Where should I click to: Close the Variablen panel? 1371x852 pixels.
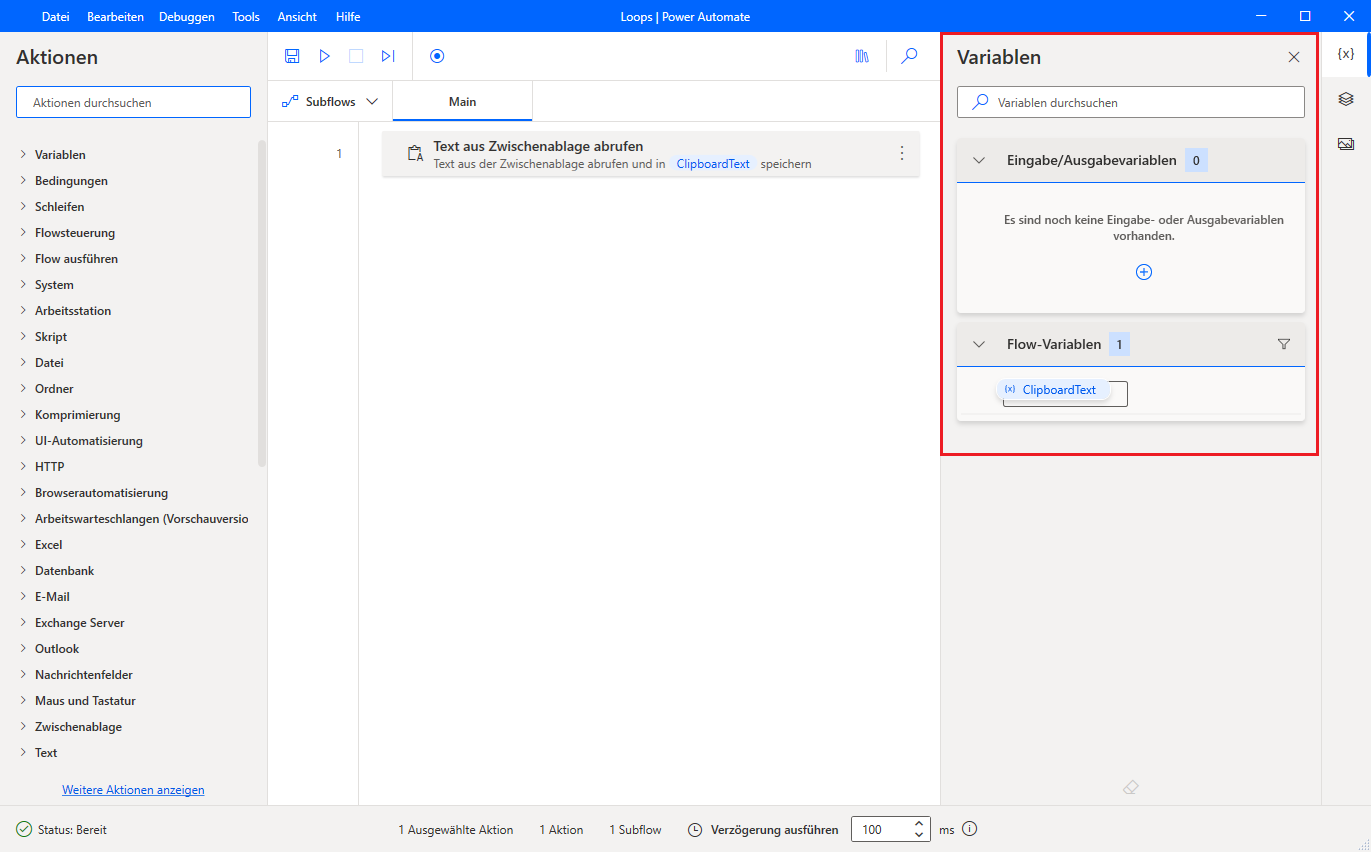[1294, 57]
